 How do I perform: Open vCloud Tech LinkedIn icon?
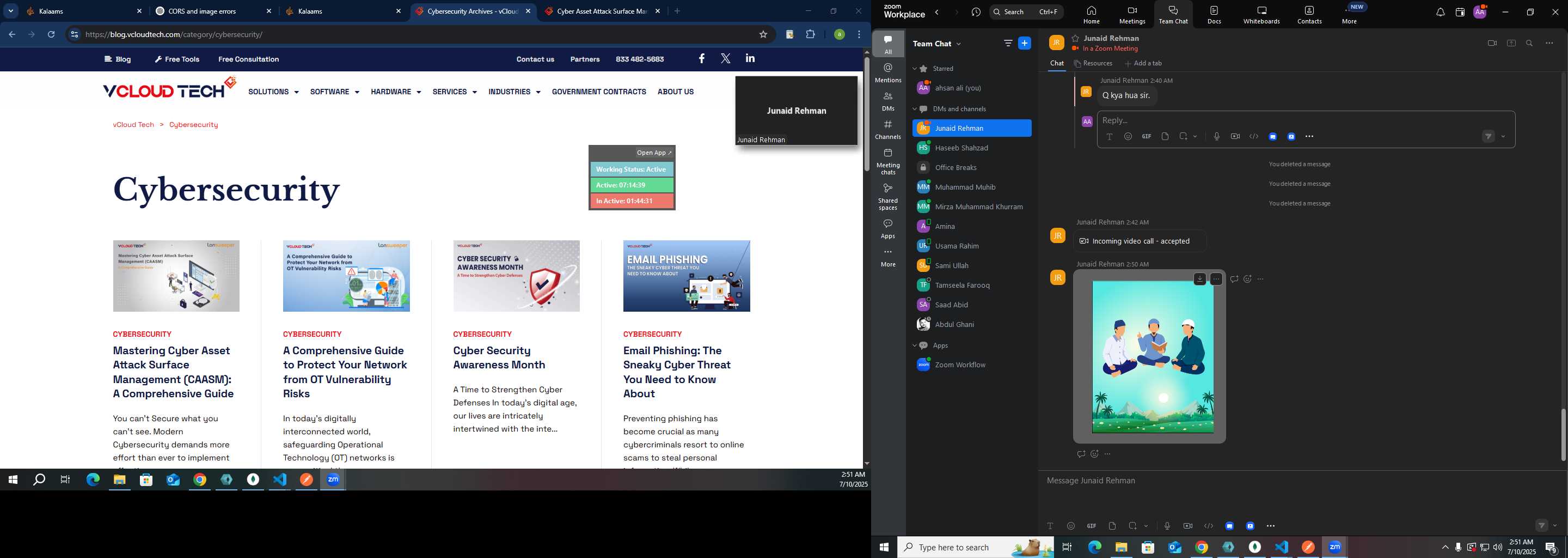point(750,58)
